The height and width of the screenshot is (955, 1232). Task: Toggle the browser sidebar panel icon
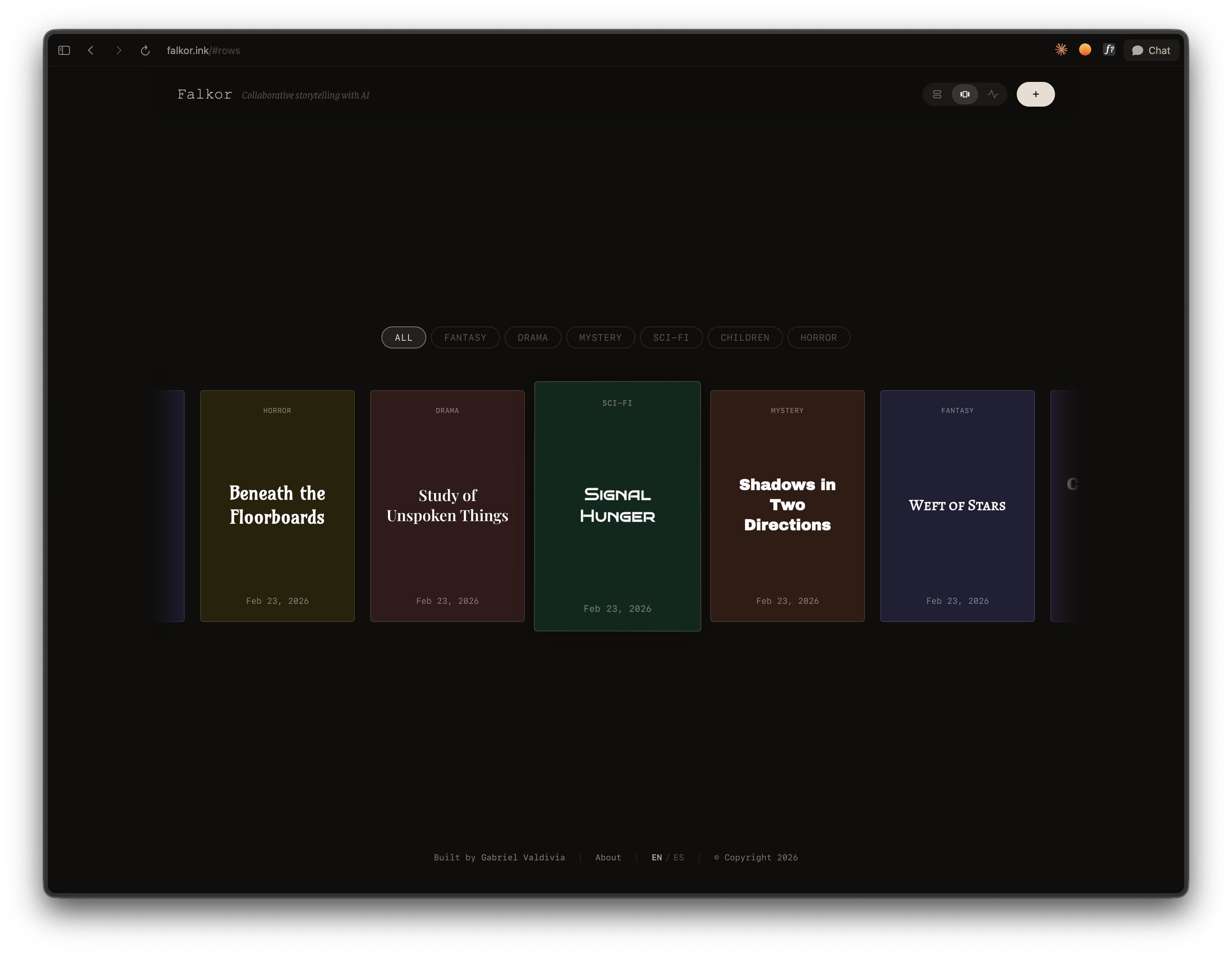[64, 50]
